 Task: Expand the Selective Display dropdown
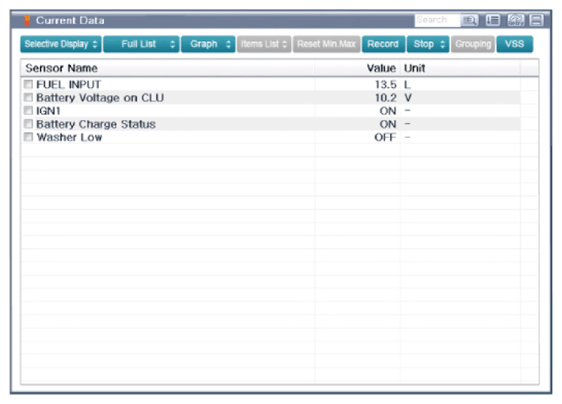[61, 44]
